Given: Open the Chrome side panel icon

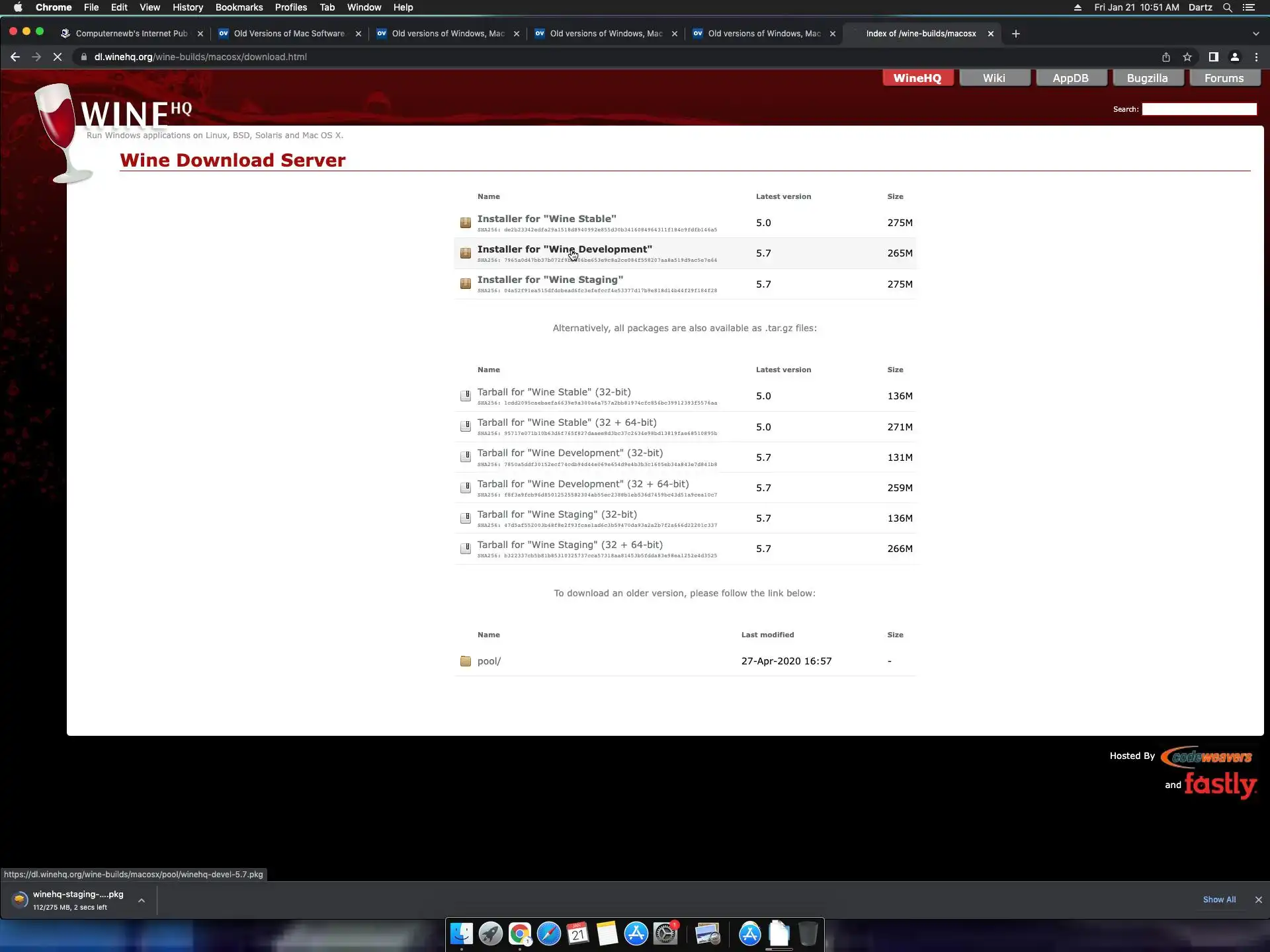Looking at the screenshot, I should click(x=1213, y=57).
